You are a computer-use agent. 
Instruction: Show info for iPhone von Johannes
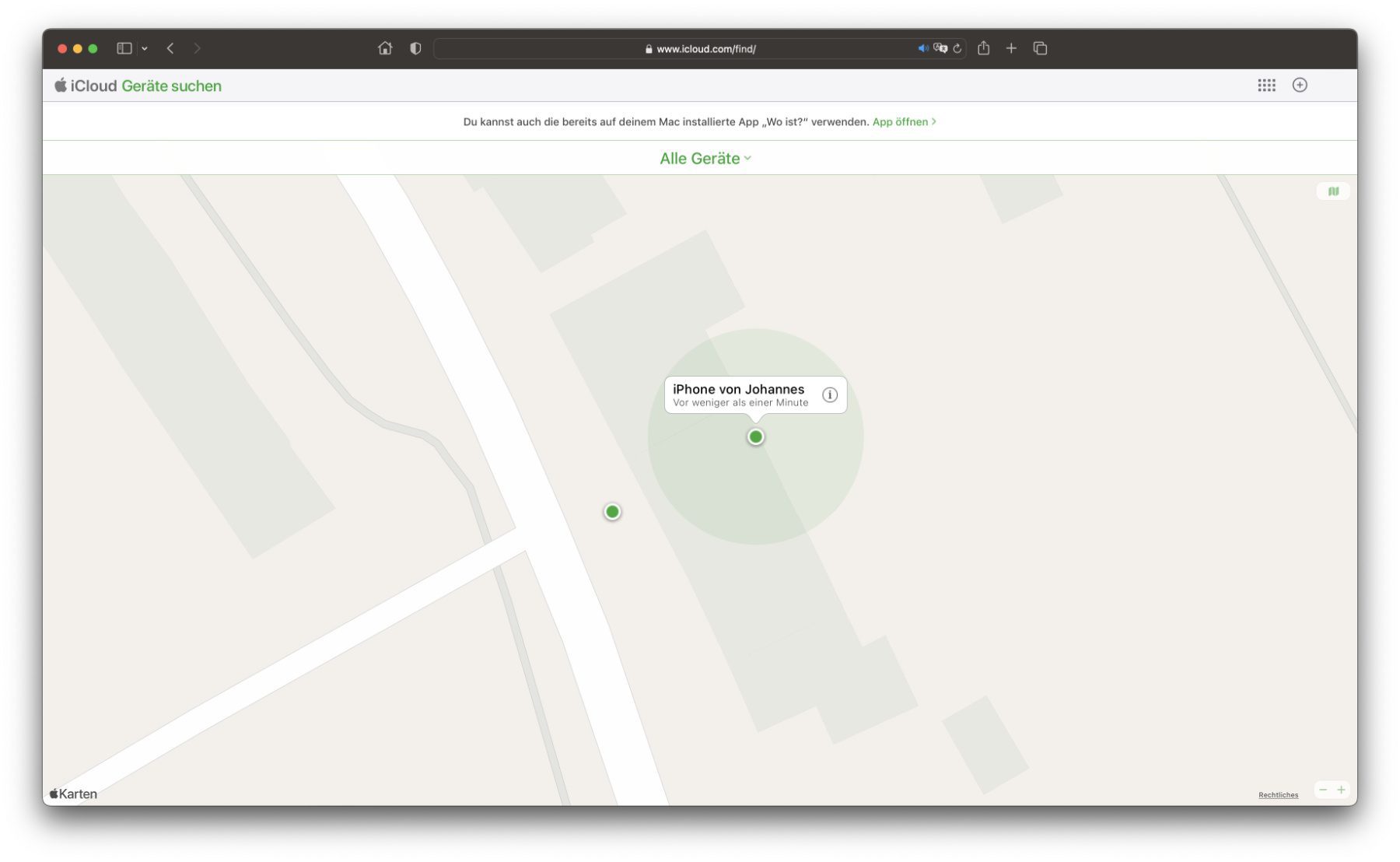pyautogui.click(x=829, y=395)
